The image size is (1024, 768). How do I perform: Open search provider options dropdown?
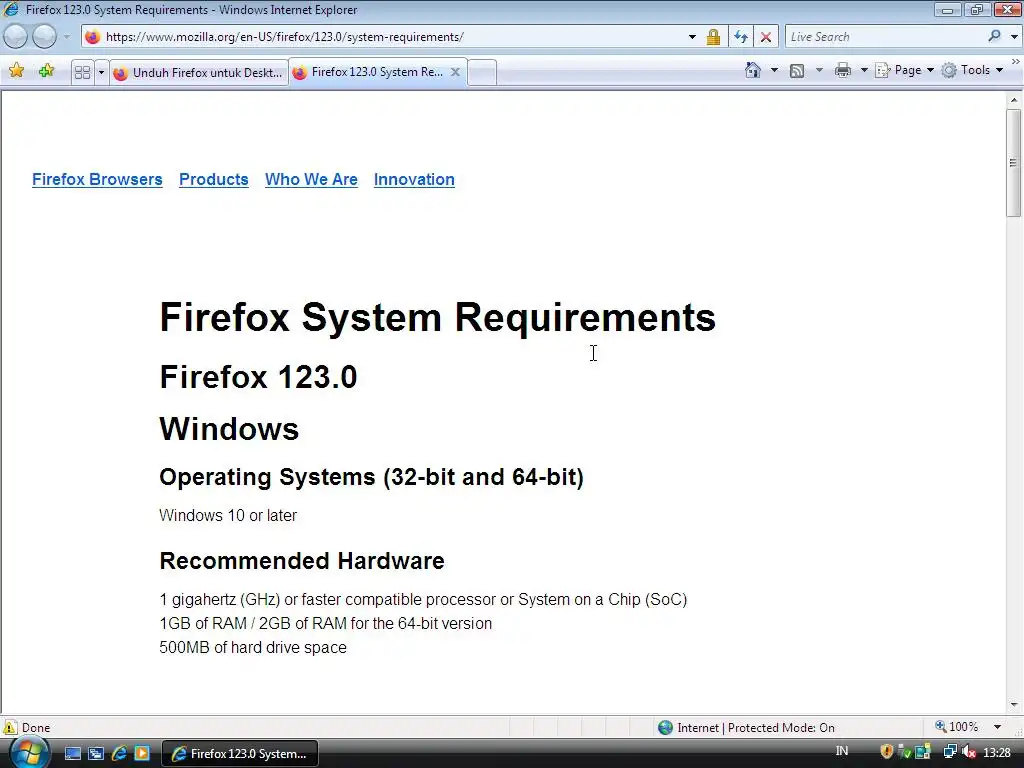coord(1014,37)
